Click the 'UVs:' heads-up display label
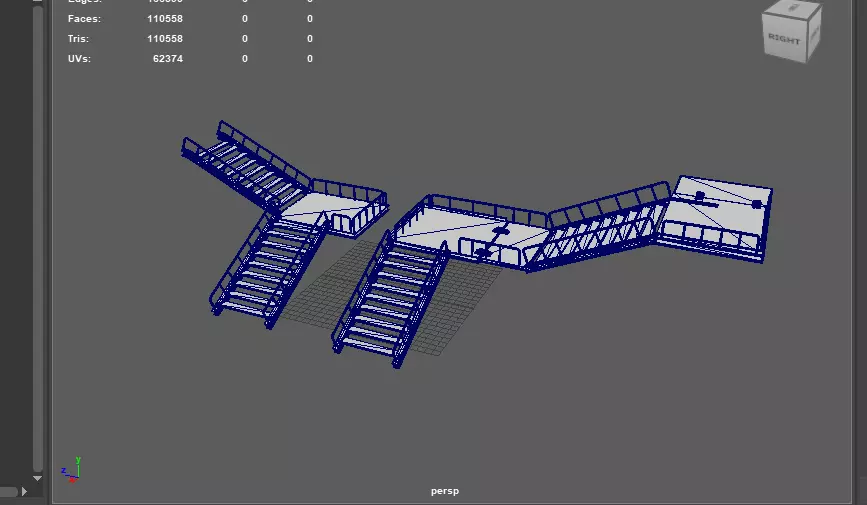Viewport: 867px width, 505px height. [79, 59]
